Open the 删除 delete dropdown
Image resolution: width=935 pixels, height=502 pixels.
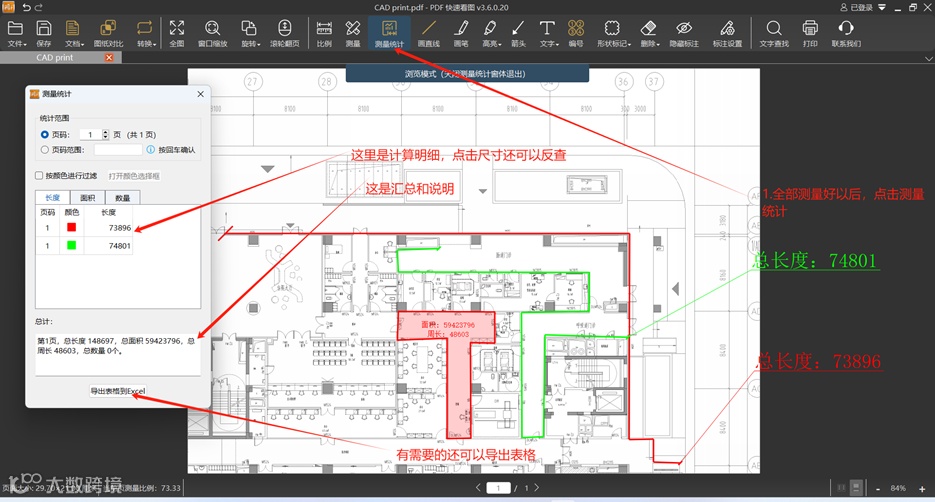(649, 33)
